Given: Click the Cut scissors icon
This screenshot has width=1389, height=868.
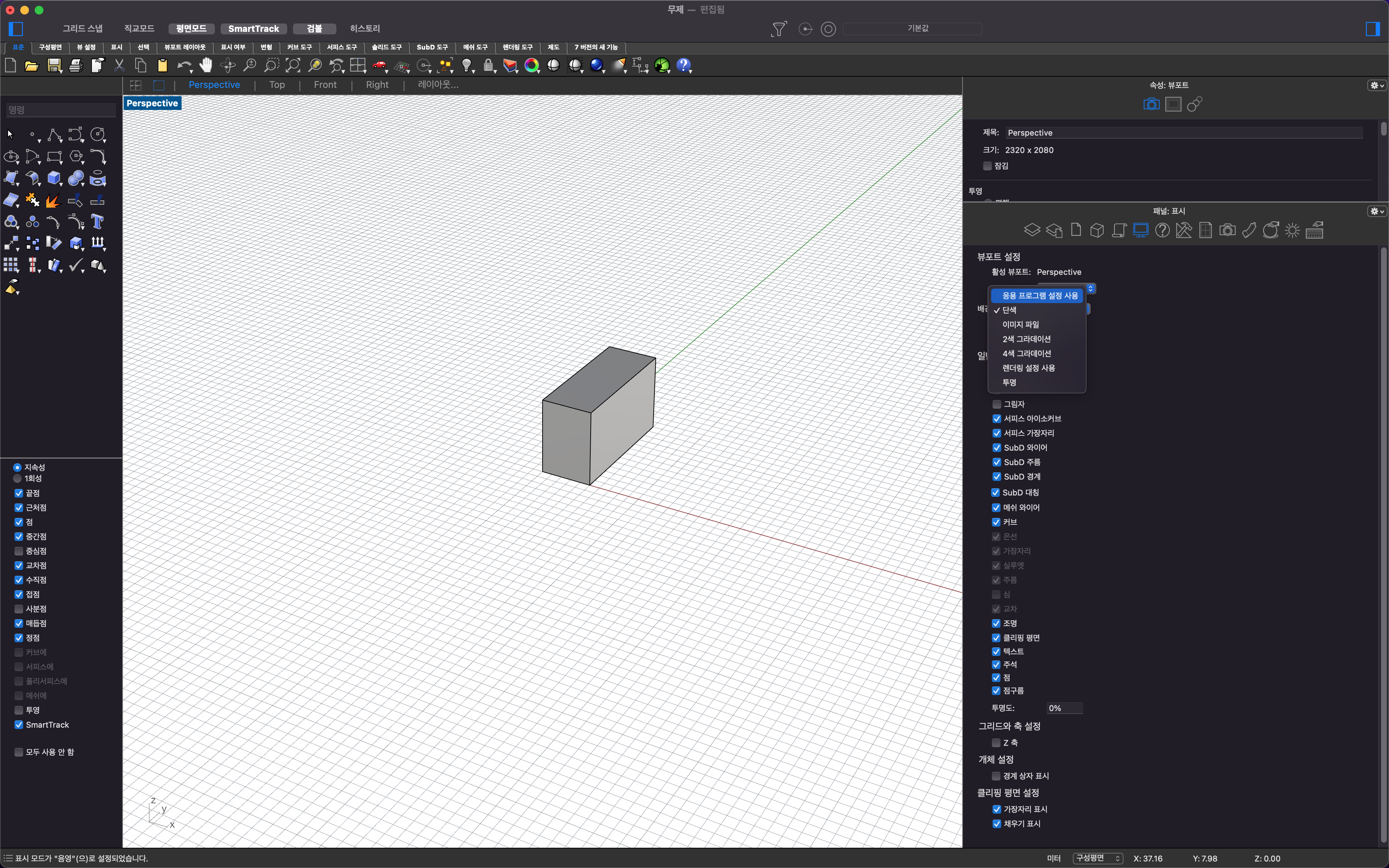Looking at the screenshot, I should [119, 65].
